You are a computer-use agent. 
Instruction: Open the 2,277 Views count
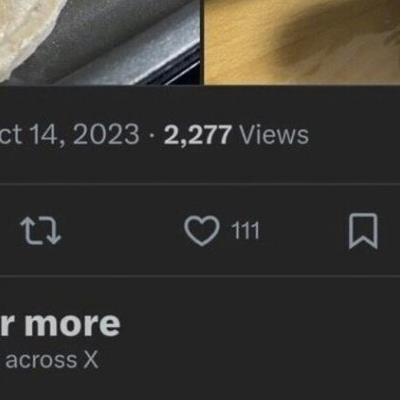click(x=236, y=135)
